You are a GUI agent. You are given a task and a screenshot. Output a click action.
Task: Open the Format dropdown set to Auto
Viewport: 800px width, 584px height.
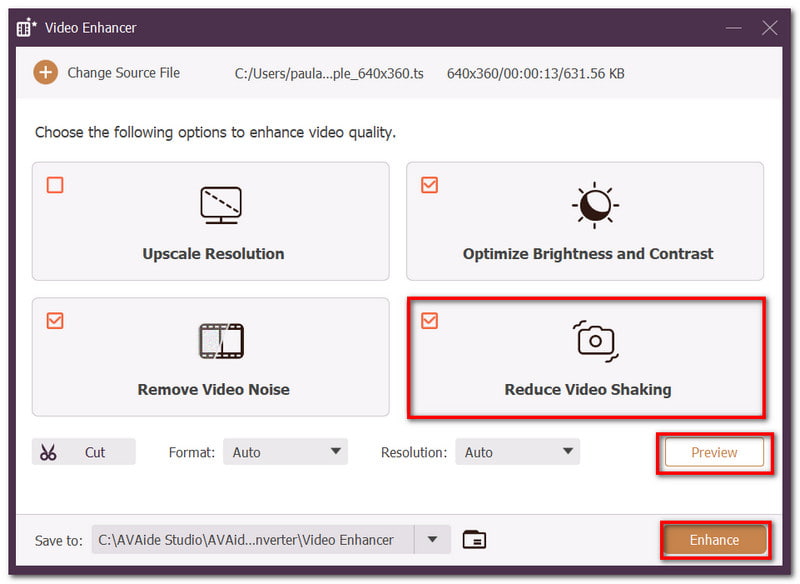pyautogui.click(x=285, y=452)
